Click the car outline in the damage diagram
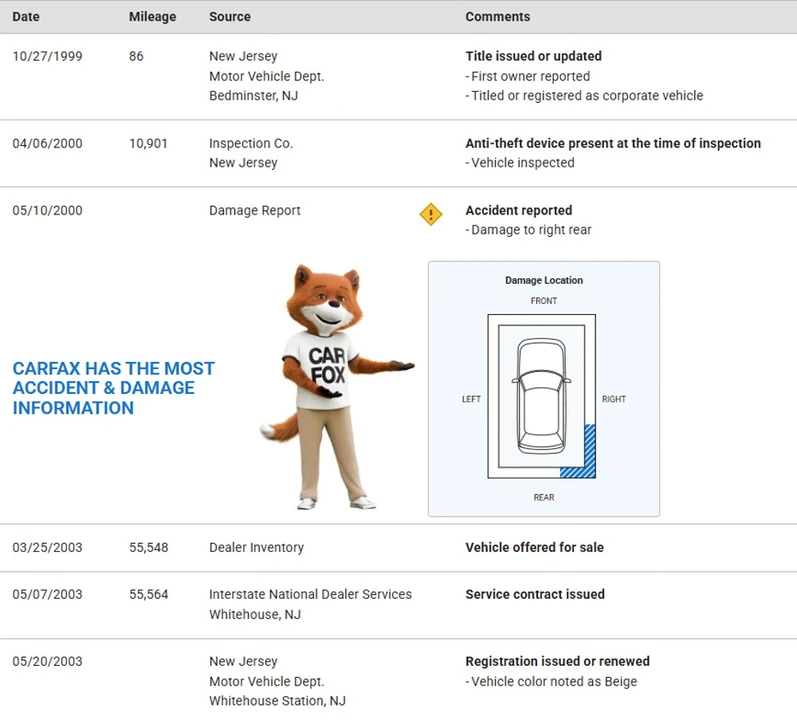 point(541,396)
